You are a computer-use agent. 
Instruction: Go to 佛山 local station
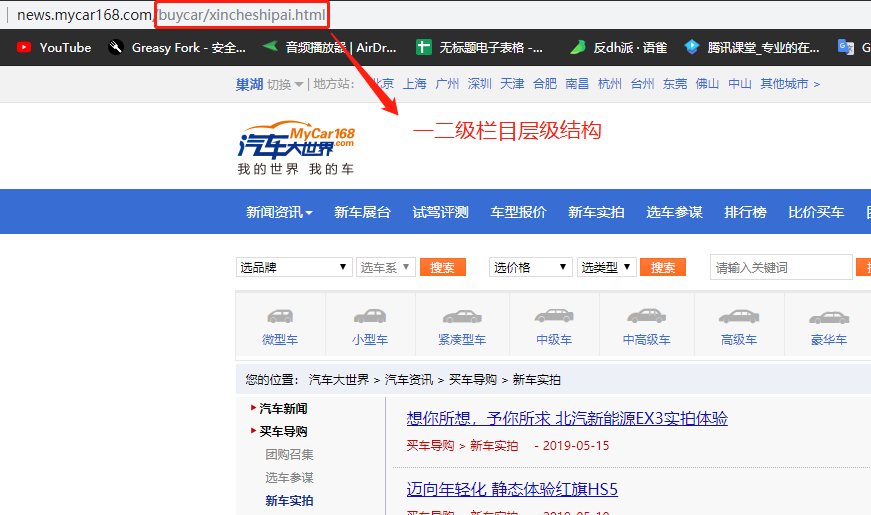[x=707, y=84]
